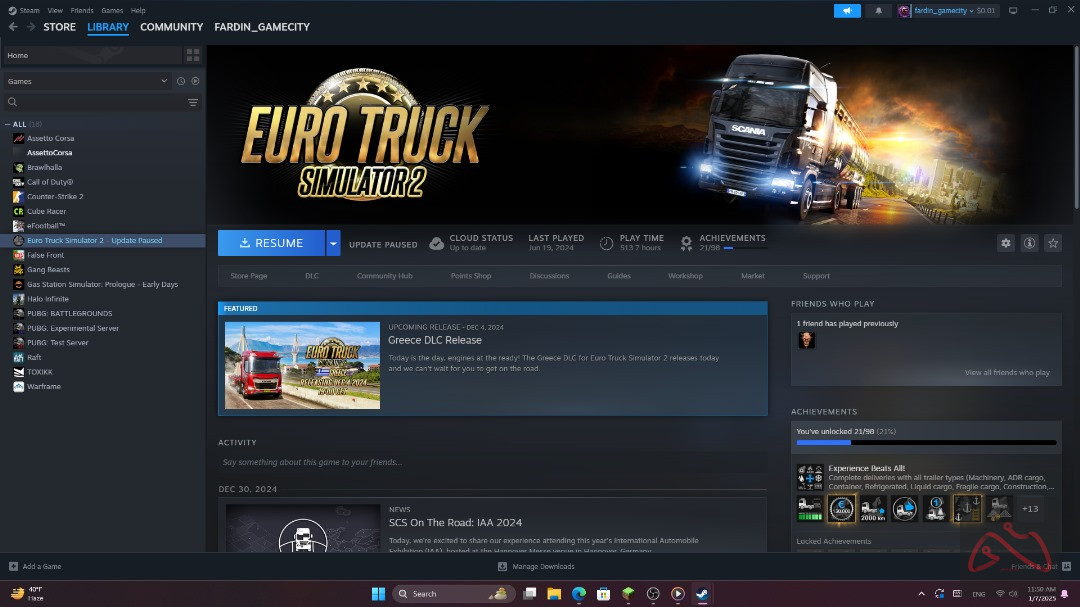The height and width of the screenshot is (607, 1080).
Task: Toggle favorite star for Euro Truck Simulator 2
Action: 1053,243
